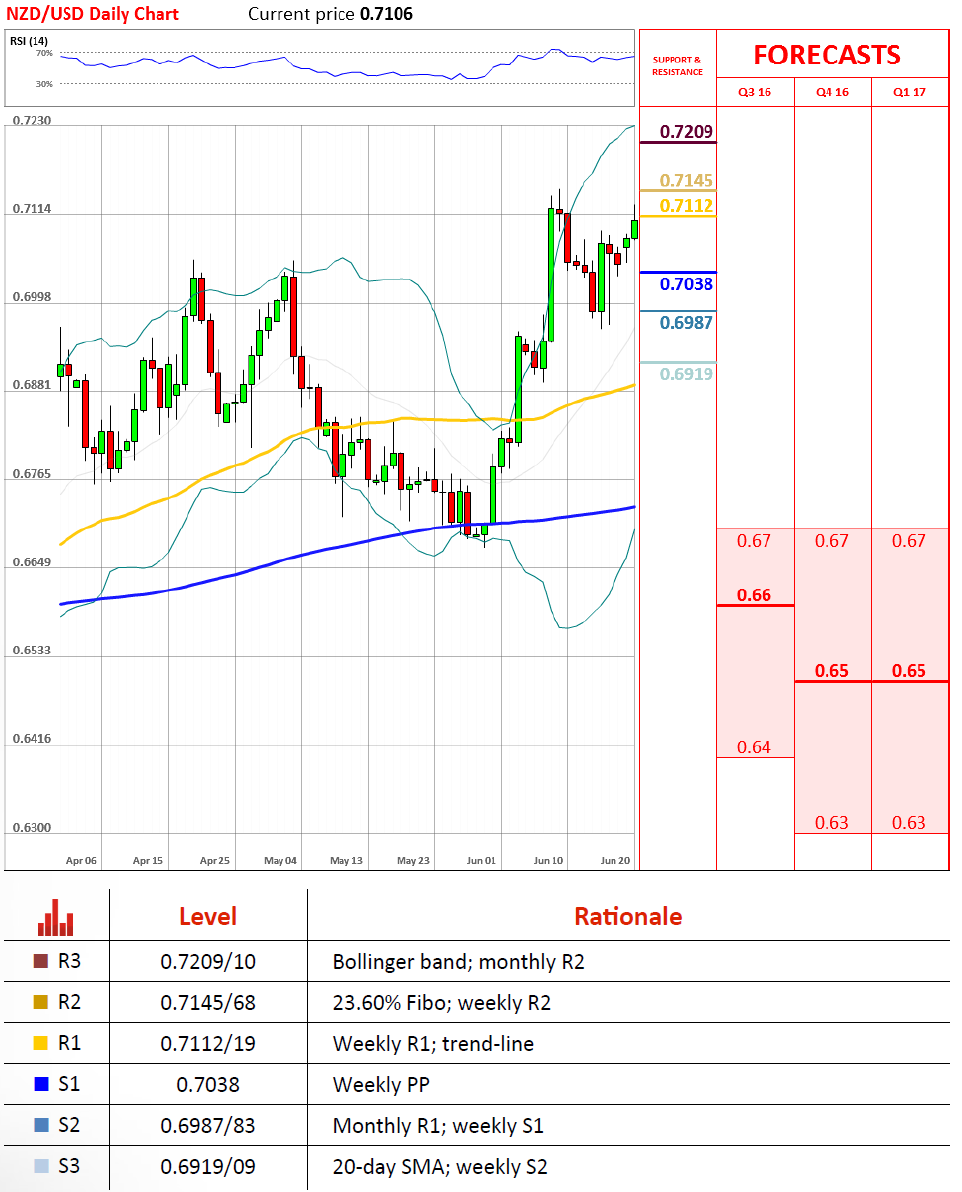The height and width of the screenshot is (1192, 962).
Task: Select the 0.6919 support level label
Action: pyautogui.click(x=686, y=375)
